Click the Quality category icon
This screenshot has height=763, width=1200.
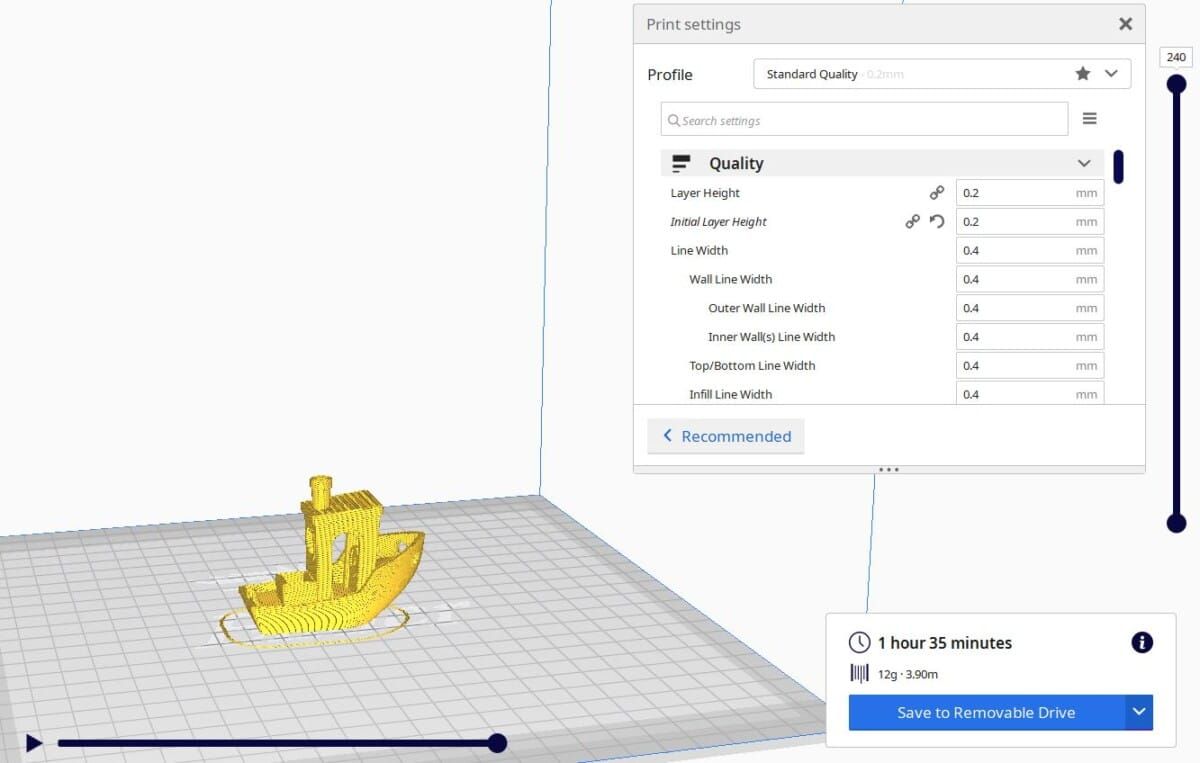click(x=681, y=162)
